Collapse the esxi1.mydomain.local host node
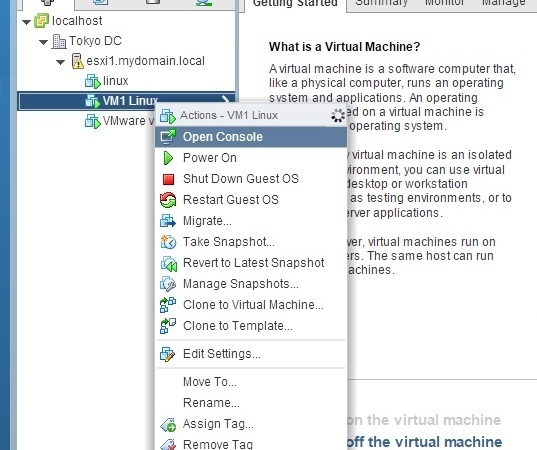The image size is (537, 450). pyautogui.click(x=61, y=62)
